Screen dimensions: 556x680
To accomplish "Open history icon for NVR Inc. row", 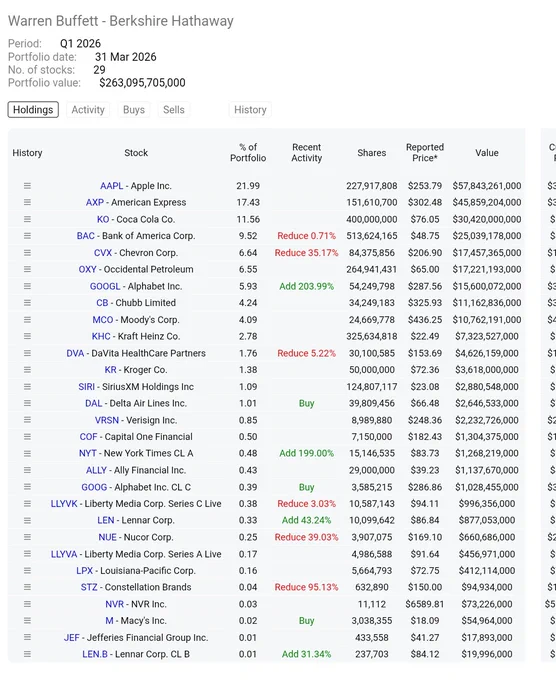I will coord(27,604).
